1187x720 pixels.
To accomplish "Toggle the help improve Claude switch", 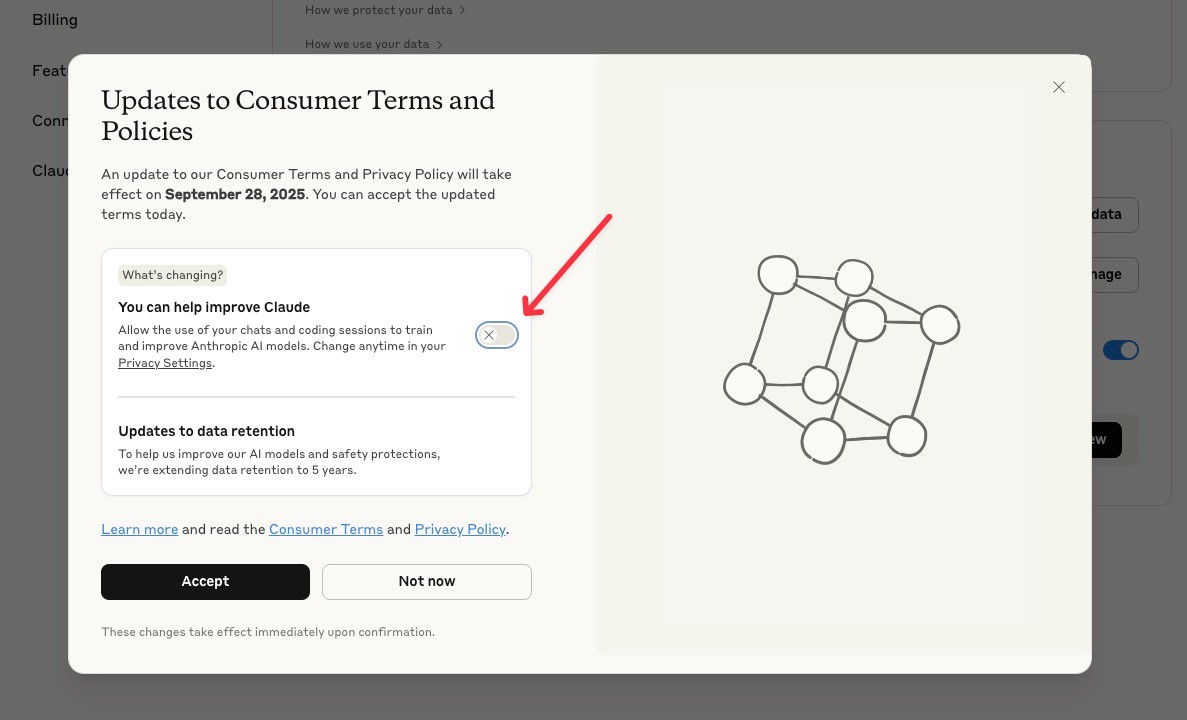I will (x=497, y=335).
